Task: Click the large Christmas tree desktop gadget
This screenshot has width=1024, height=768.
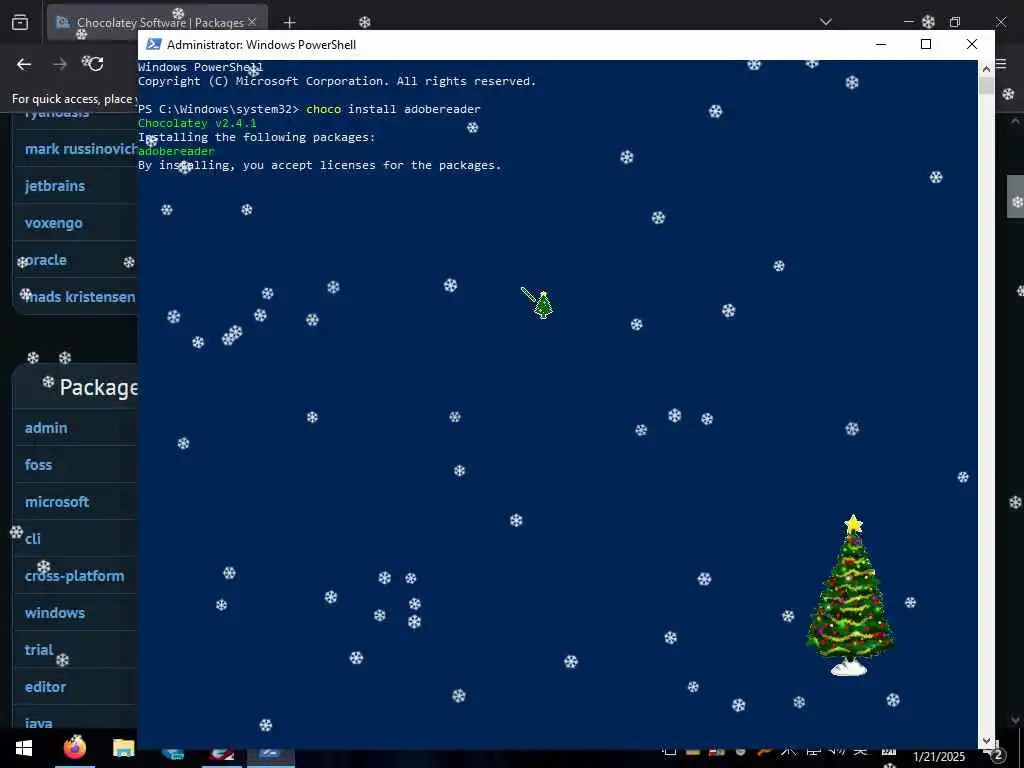Action: point(850,596)
